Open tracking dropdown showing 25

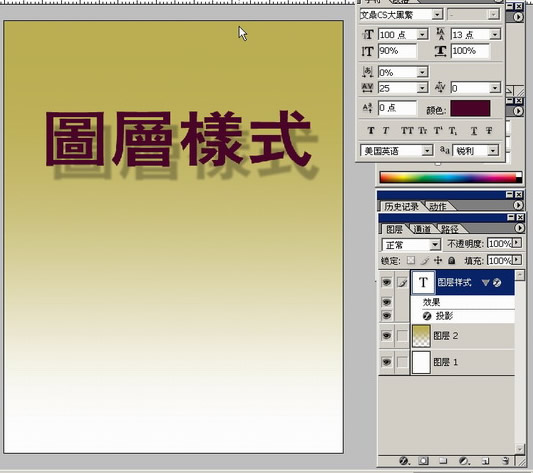tap(422, 88)
